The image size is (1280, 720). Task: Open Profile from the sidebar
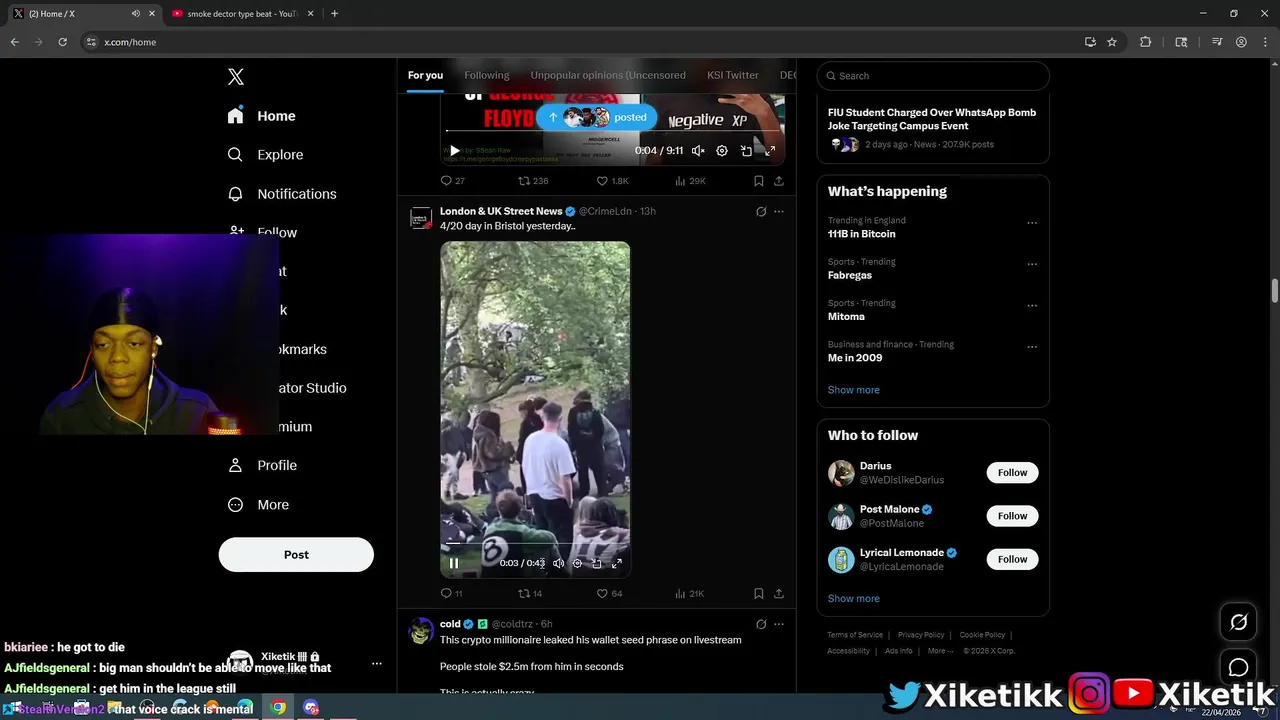263,465
